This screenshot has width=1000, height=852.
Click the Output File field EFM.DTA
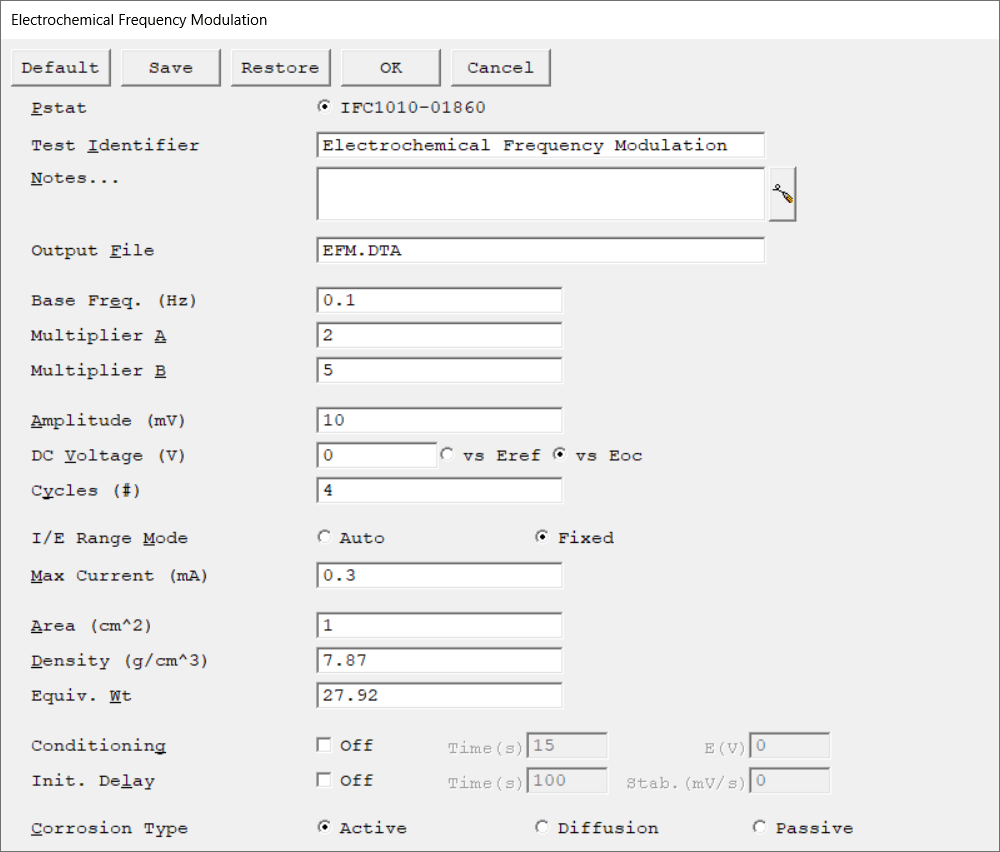[x=540, y=250]
